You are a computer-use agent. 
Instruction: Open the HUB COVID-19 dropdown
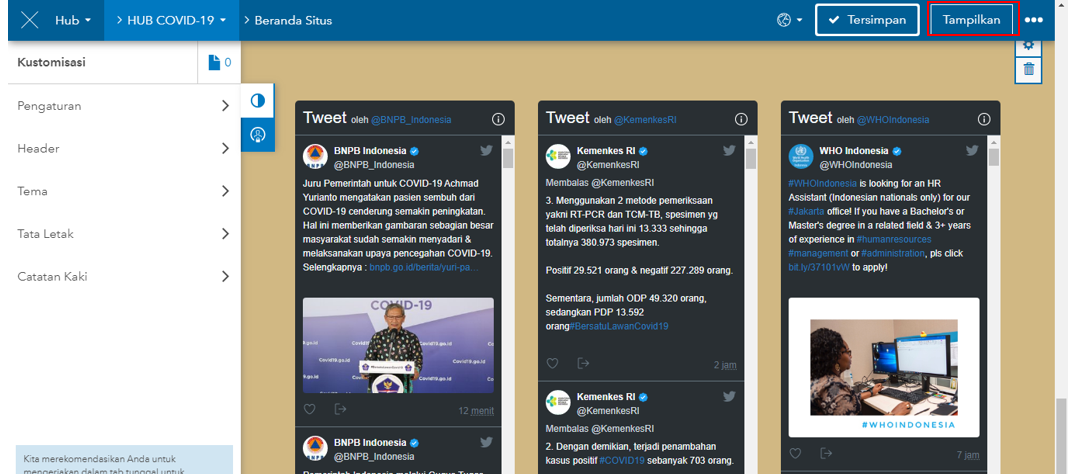171,20
